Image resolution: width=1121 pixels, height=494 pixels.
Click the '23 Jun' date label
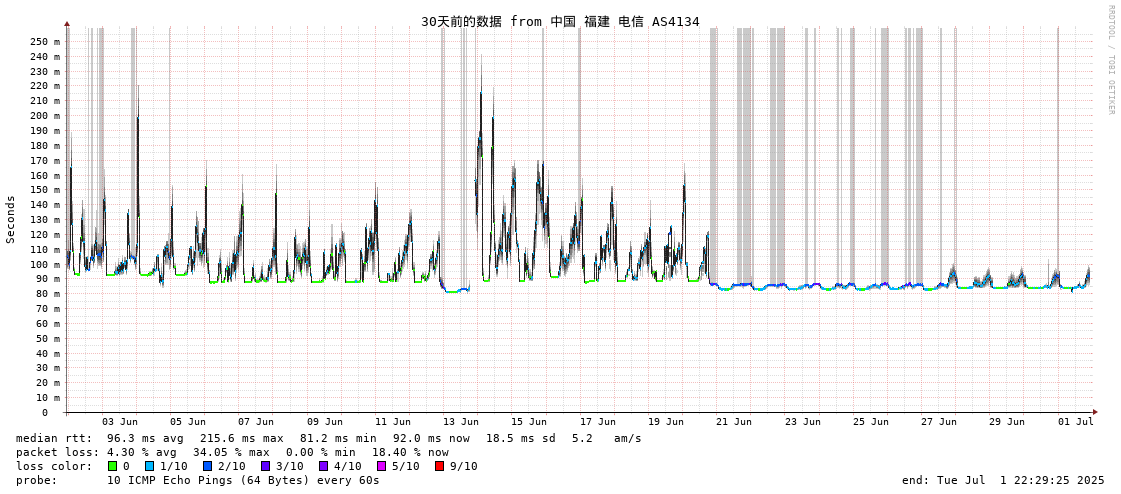(802, 422)
